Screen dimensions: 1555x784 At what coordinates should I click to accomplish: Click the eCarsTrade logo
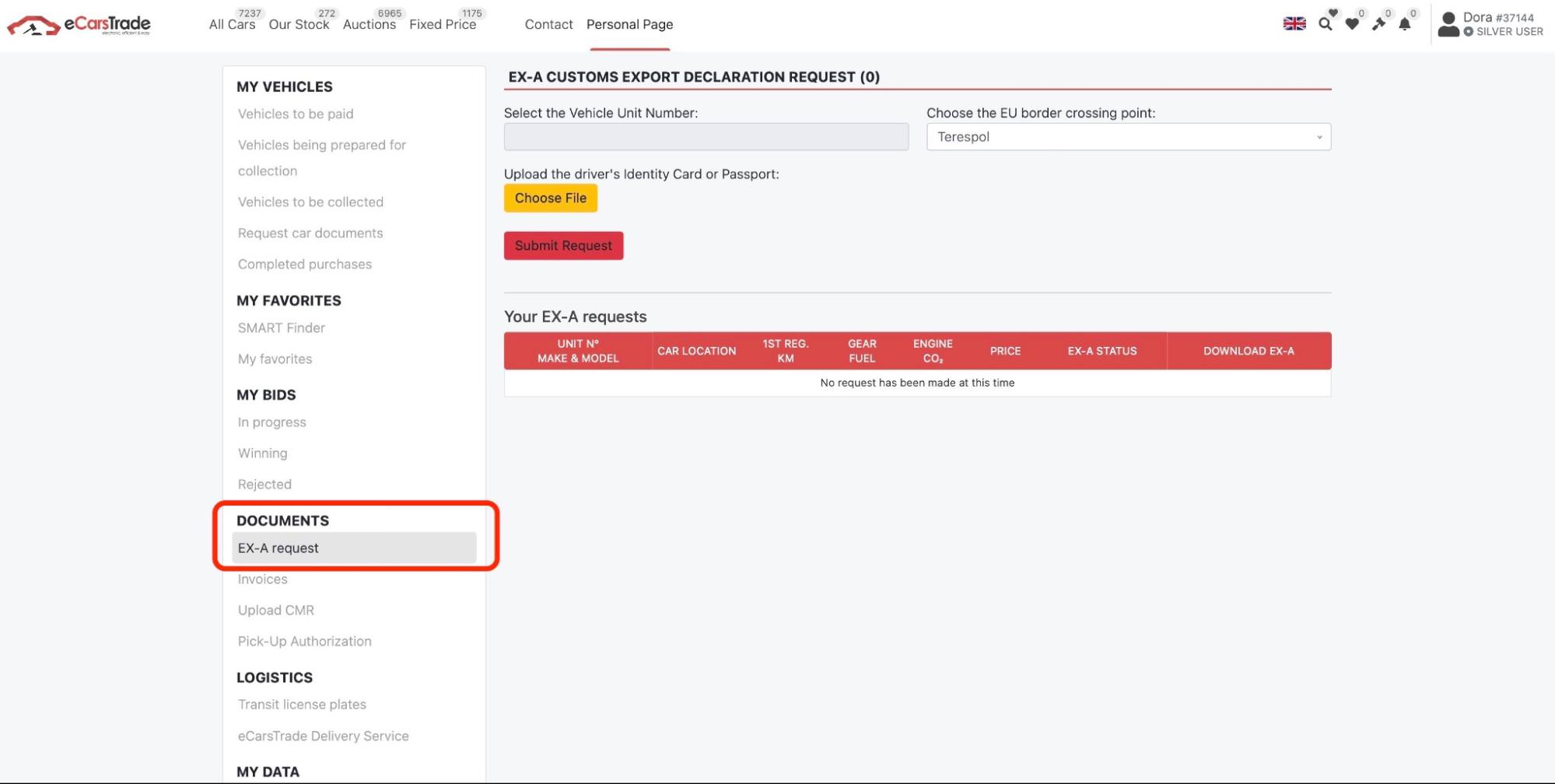point(79,25)
